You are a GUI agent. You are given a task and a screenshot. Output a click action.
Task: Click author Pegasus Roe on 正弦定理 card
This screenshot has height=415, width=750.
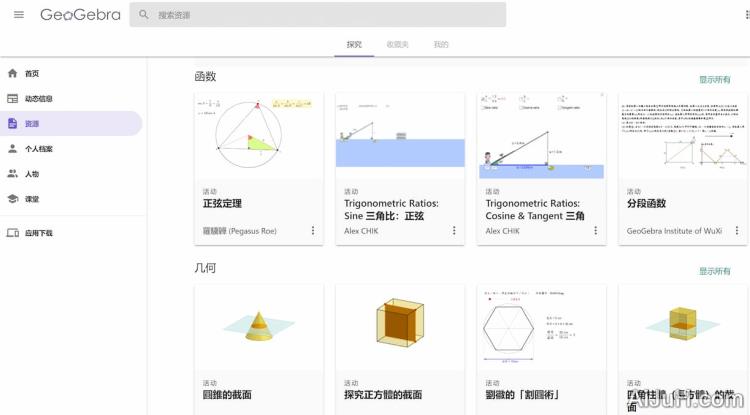pyautogui.click(x=240, y=231)
